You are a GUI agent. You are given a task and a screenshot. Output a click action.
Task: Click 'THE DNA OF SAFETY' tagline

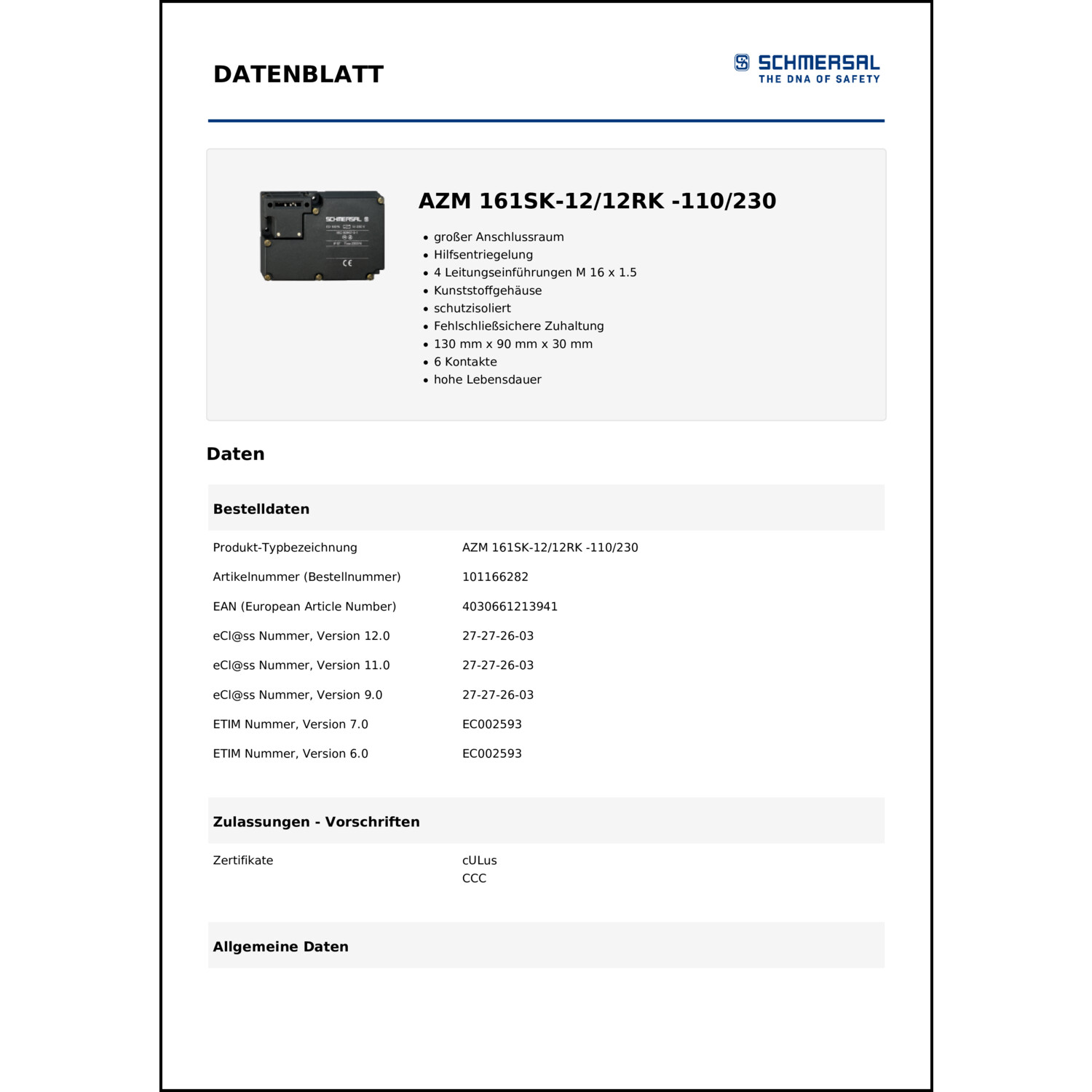pos(819,79)
